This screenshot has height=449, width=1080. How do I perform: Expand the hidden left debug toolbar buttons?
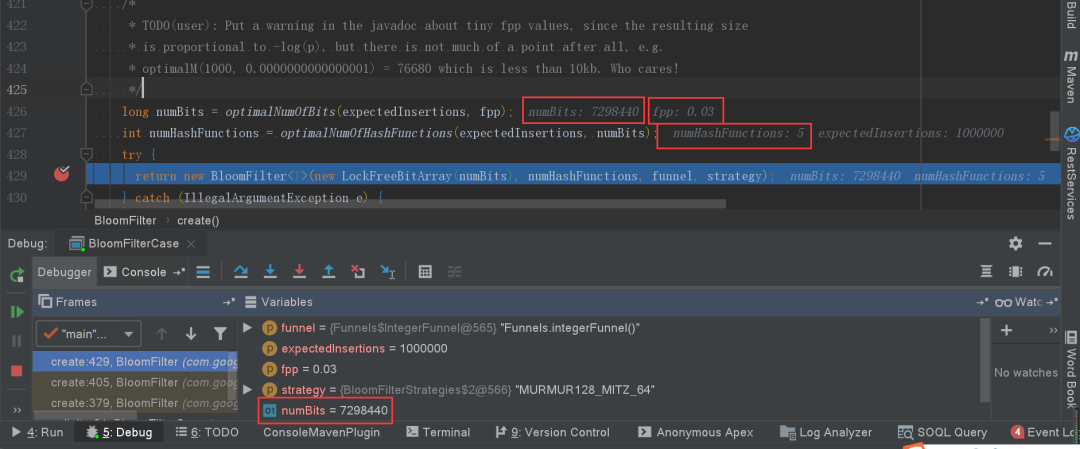(17, 410)
